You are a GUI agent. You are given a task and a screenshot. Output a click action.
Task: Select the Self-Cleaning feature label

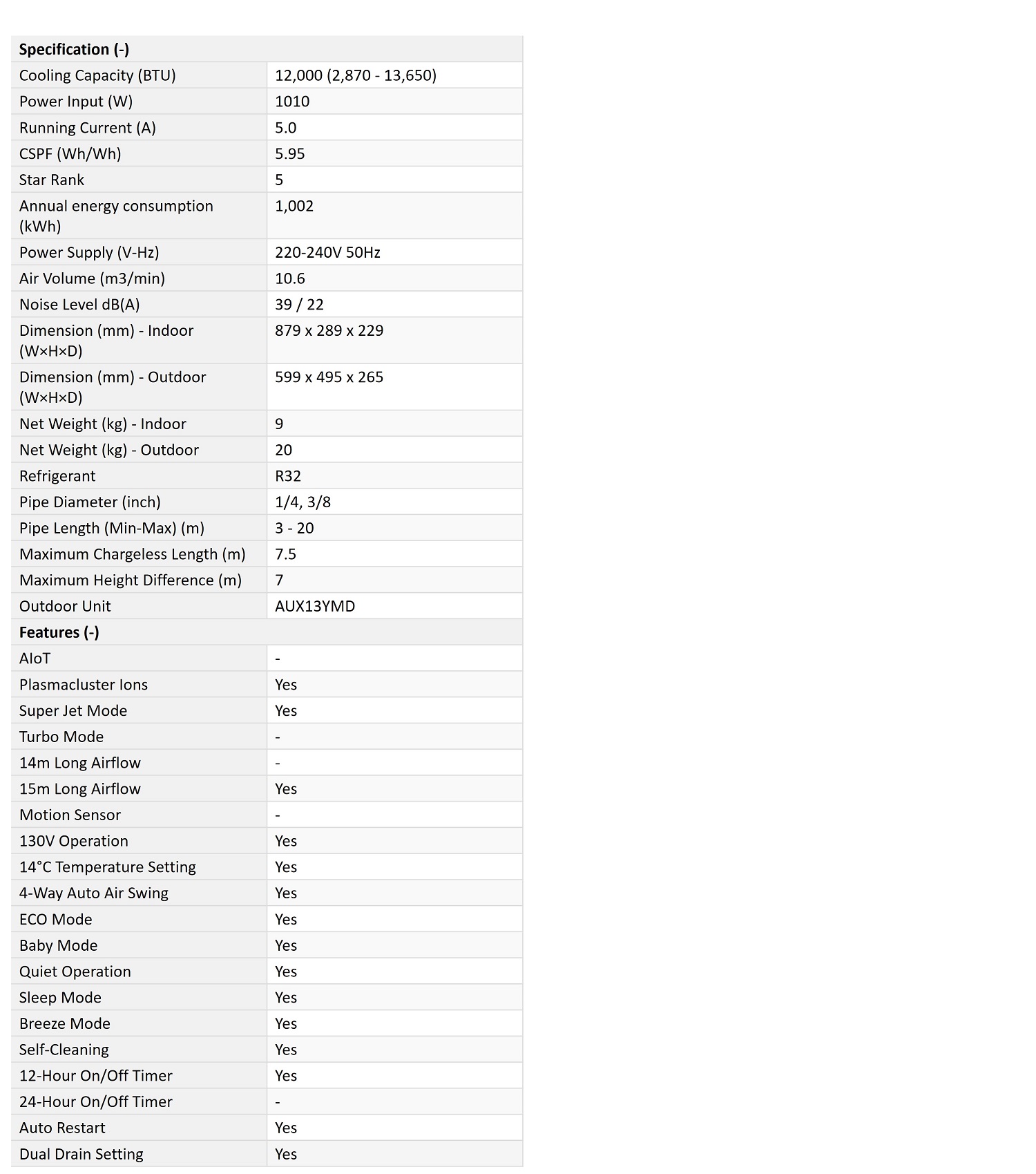pyautogui.click(x=64, y=1050)
